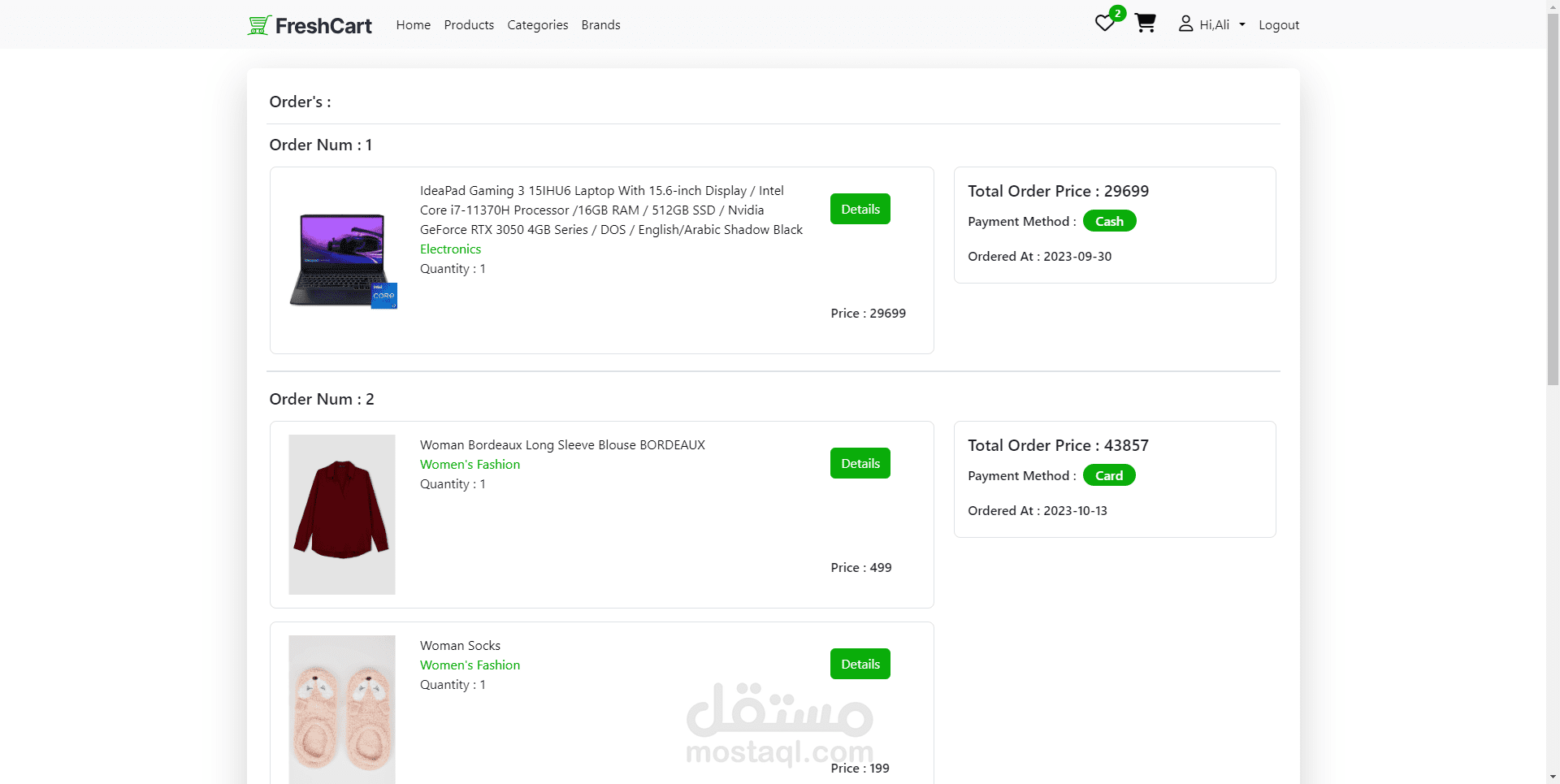Select the user profile icon beside Hi,Ali
This screenshot has height=784, width=1560.
coord(1186,24)
